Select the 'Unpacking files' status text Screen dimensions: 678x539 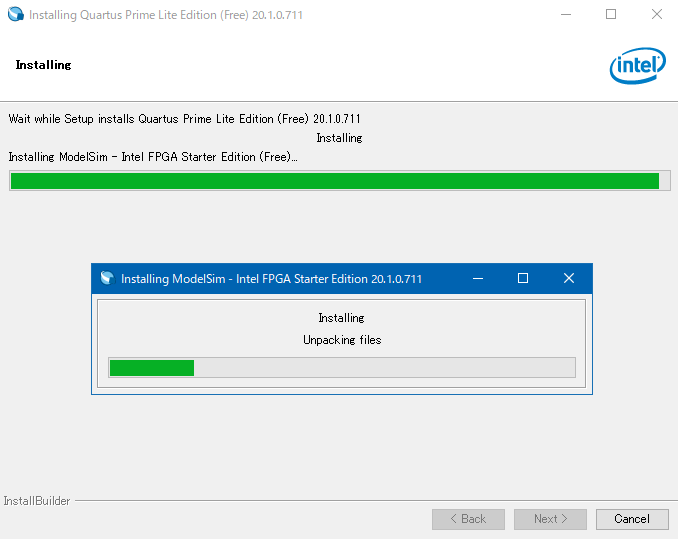click(x=342, y=340)
